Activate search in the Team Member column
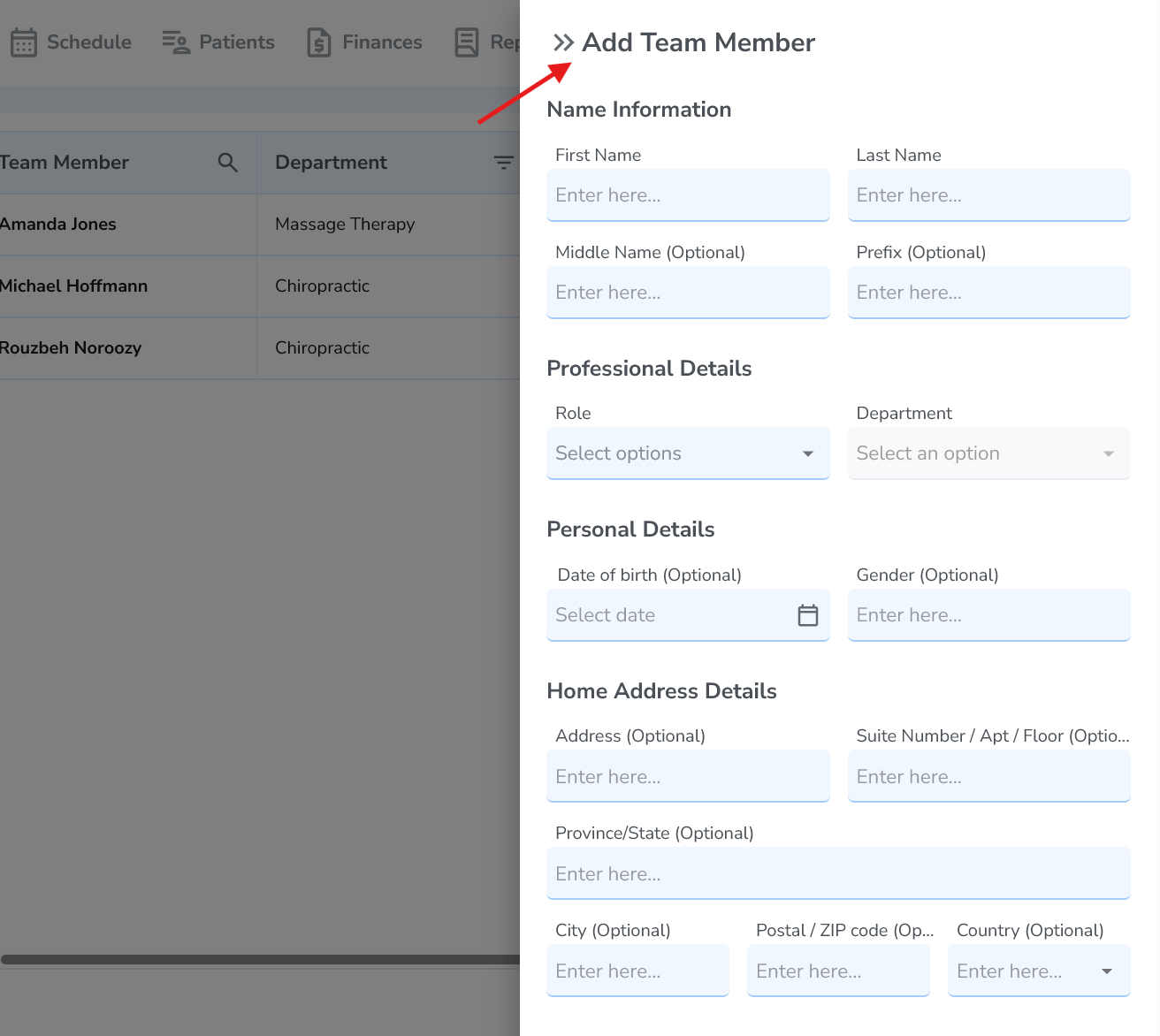Image resolution: width=1160 pixels, height=1036 pixels. coord(227,163)
